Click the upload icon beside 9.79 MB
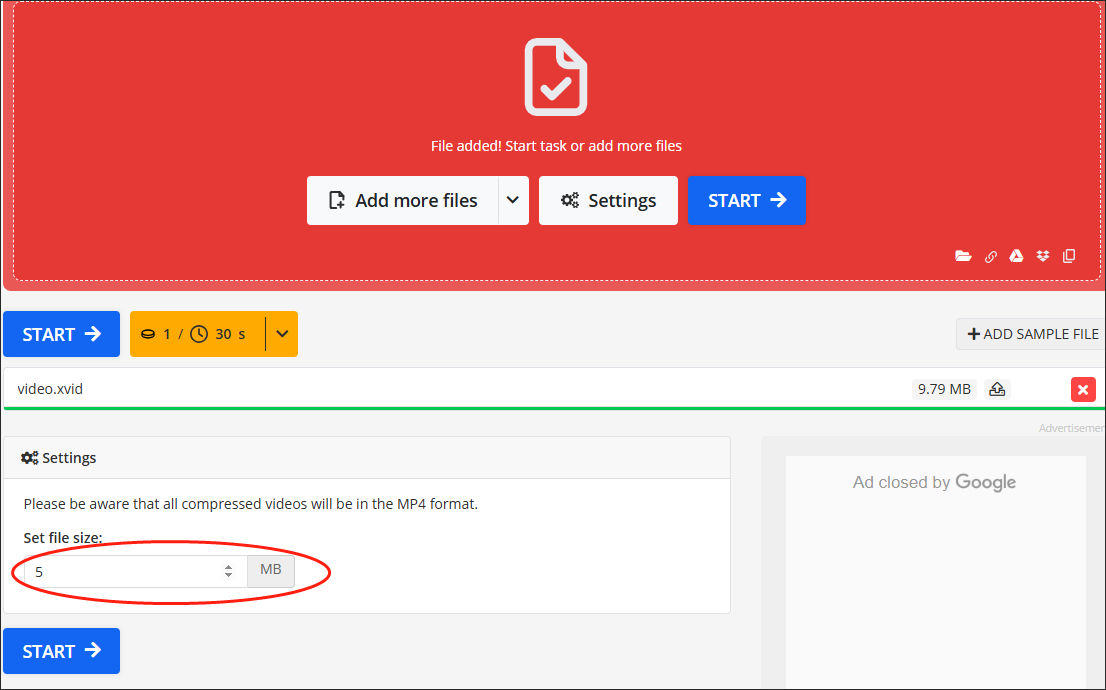 tap(997, 389)
